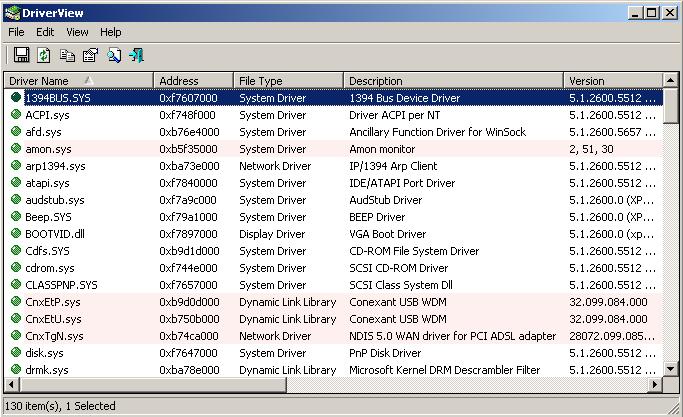Screen dimensions: 683x417
Task: Open the View menu
Action: 77,32
